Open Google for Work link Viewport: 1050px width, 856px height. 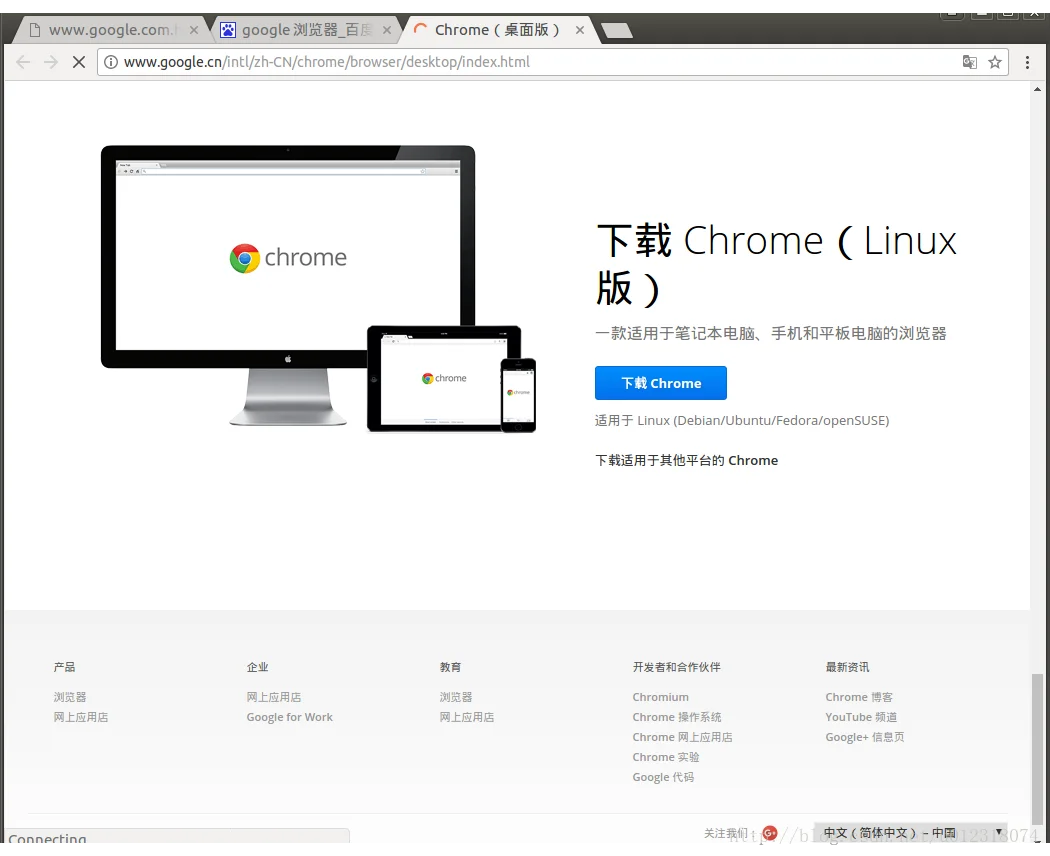(x=289, y=717)
